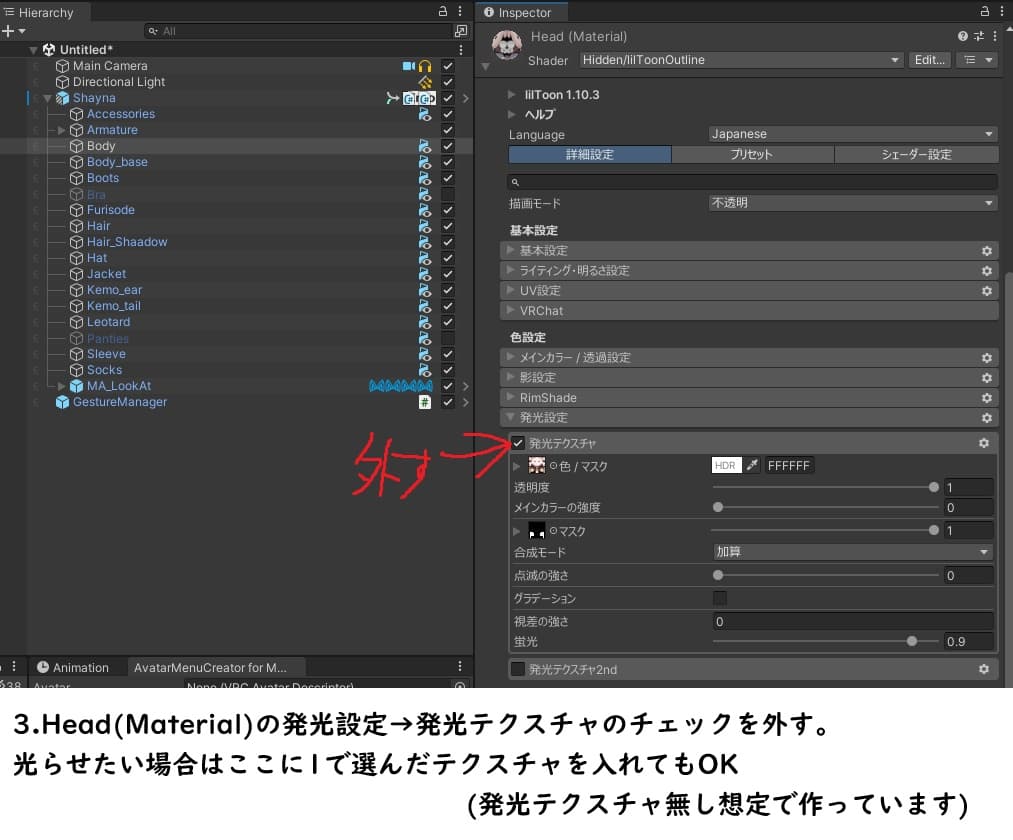Open the Head material preview thumbnail

coord(507,44)
